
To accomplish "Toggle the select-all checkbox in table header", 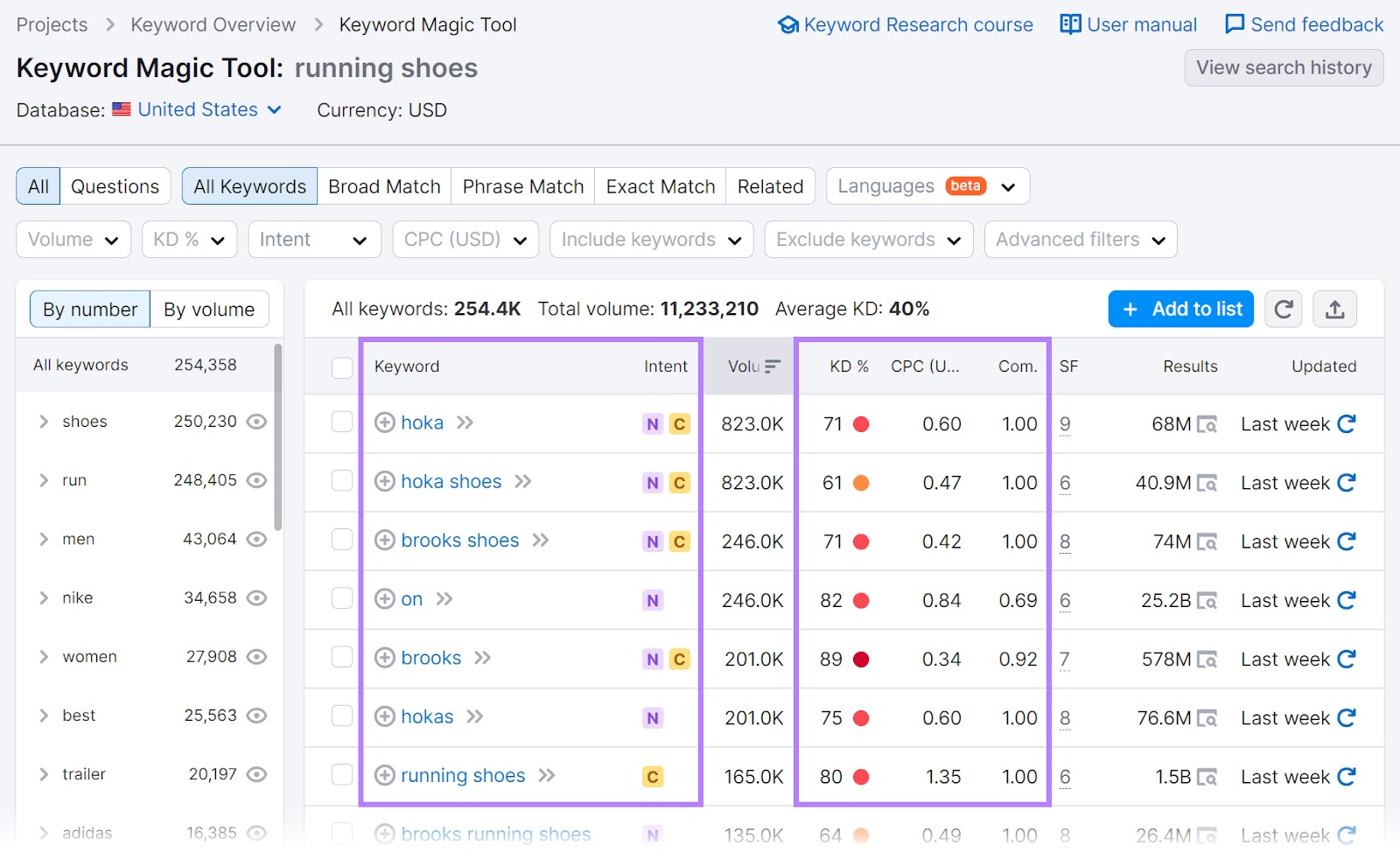I will tap(341, 367).
